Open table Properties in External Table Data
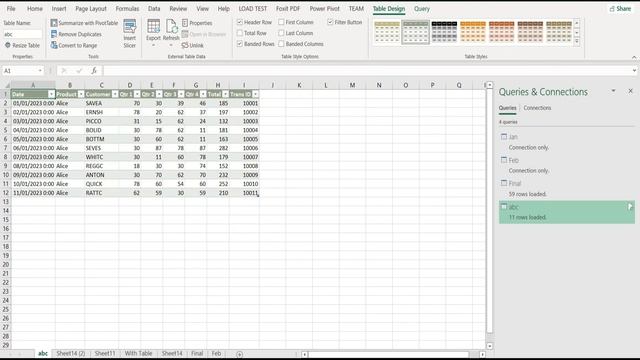Image resolution: width=640 pixels, height=360 pixels. coord(197,23)
